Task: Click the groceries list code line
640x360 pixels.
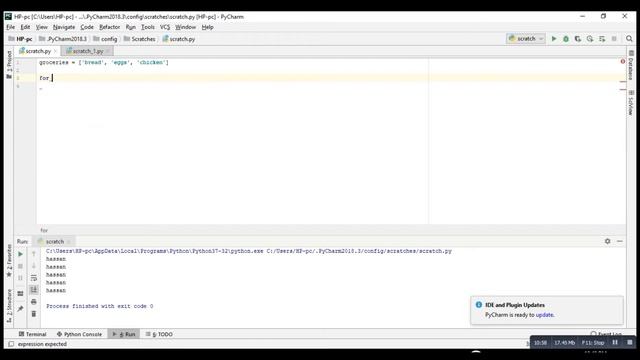Action: 104,62
